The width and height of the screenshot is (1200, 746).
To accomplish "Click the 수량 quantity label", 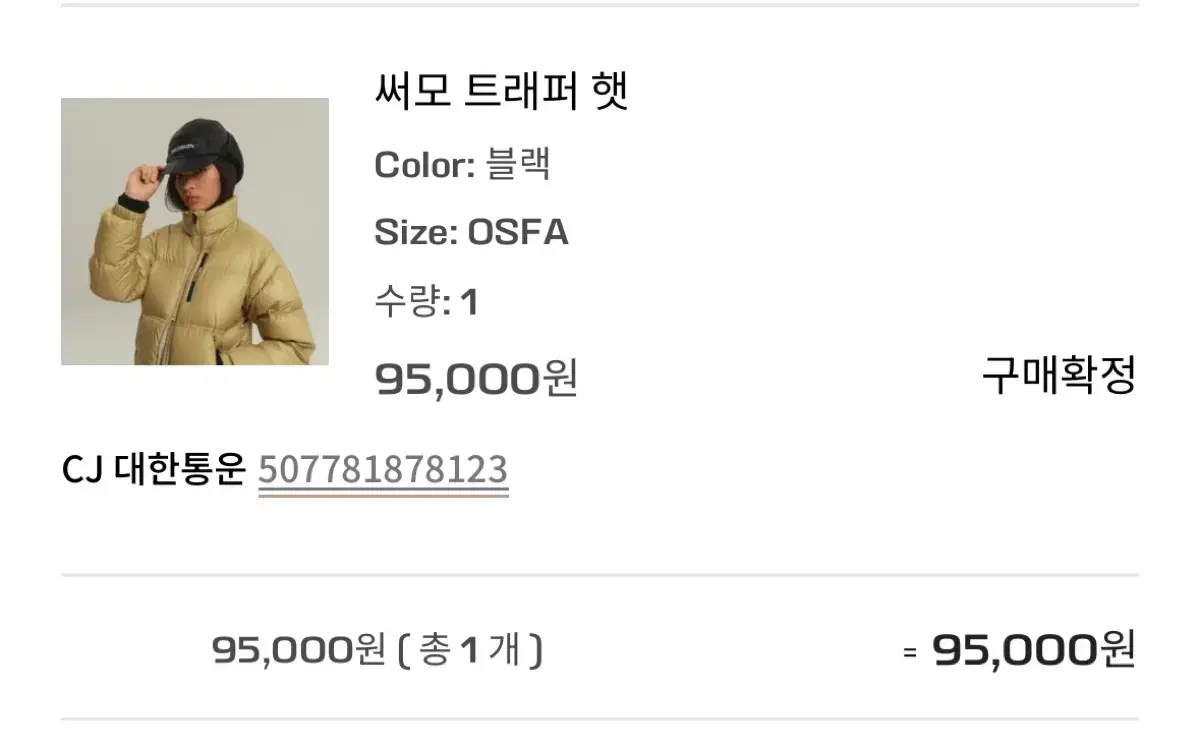I will click(407, 301).
